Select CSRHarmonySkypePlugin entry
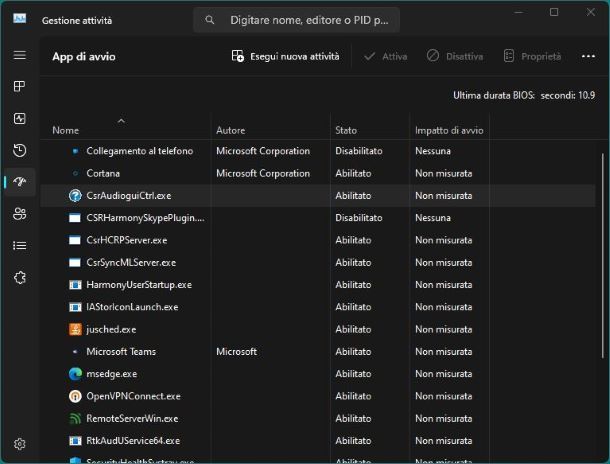 (145, 218)
